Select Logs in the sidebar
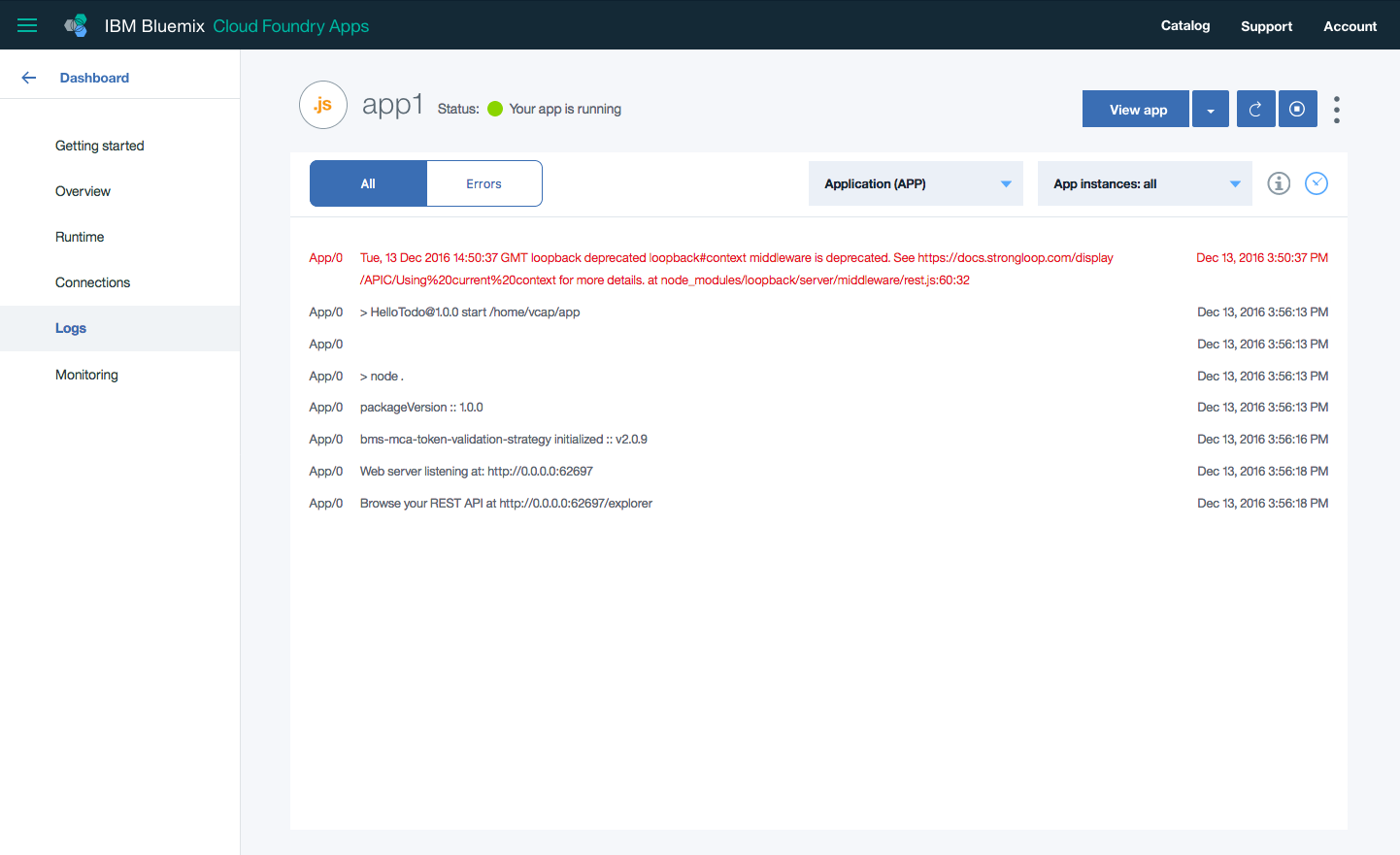Viewport: 1400px width, 855px height. (119, 328)
